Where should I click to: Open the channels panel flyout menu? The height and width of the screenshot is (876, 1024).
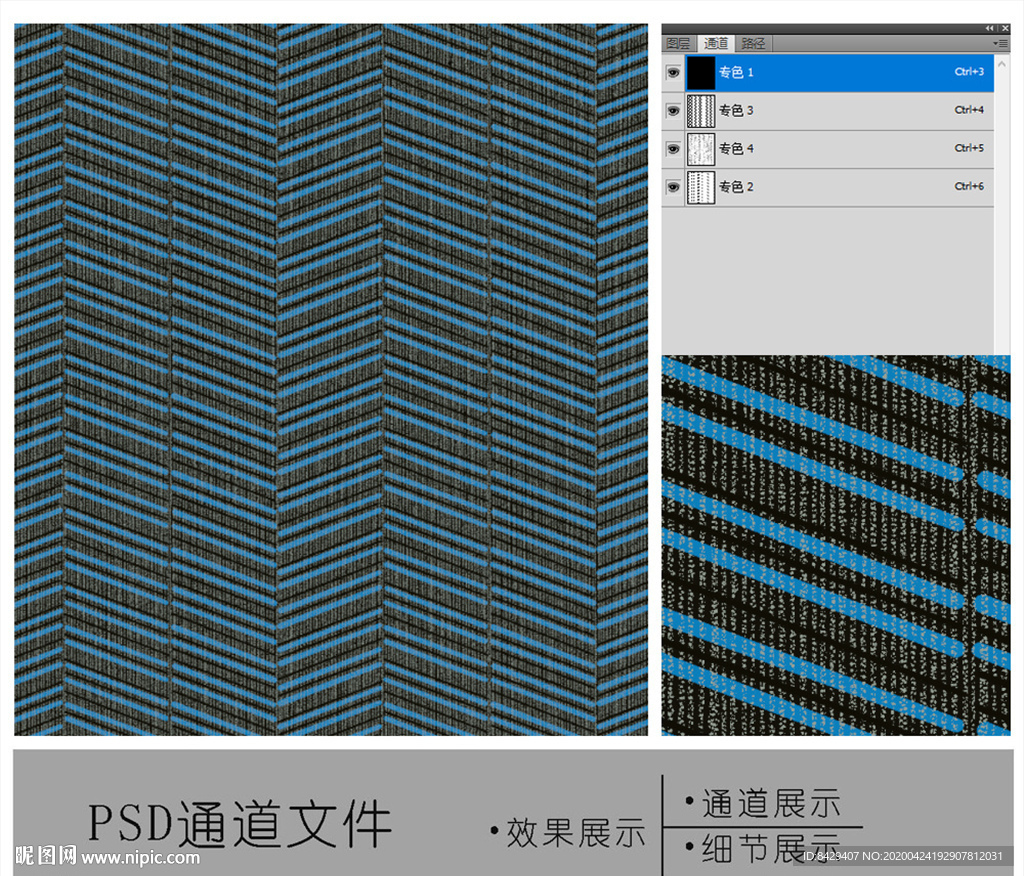click(1000, 43)
